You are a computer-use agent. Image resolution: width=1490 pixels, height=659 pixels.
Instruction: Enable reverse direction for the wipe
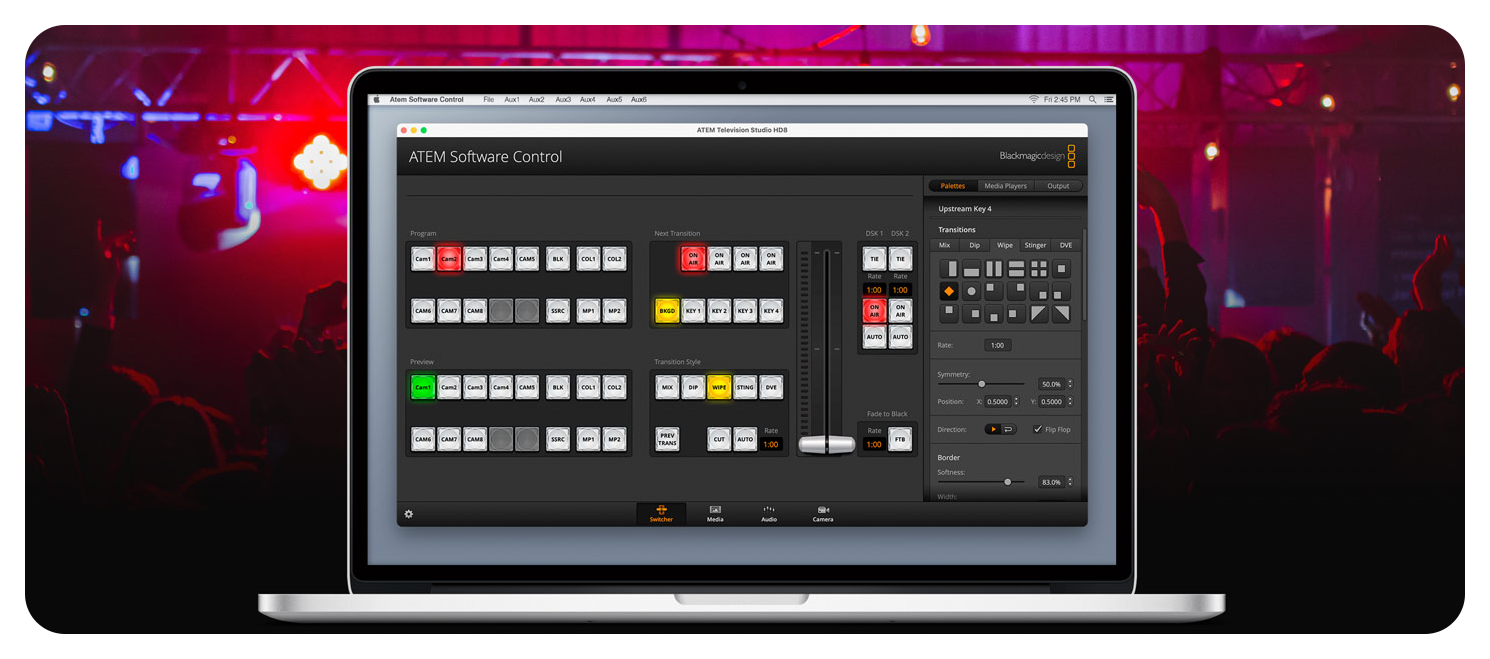click(x=1008, y=429)
